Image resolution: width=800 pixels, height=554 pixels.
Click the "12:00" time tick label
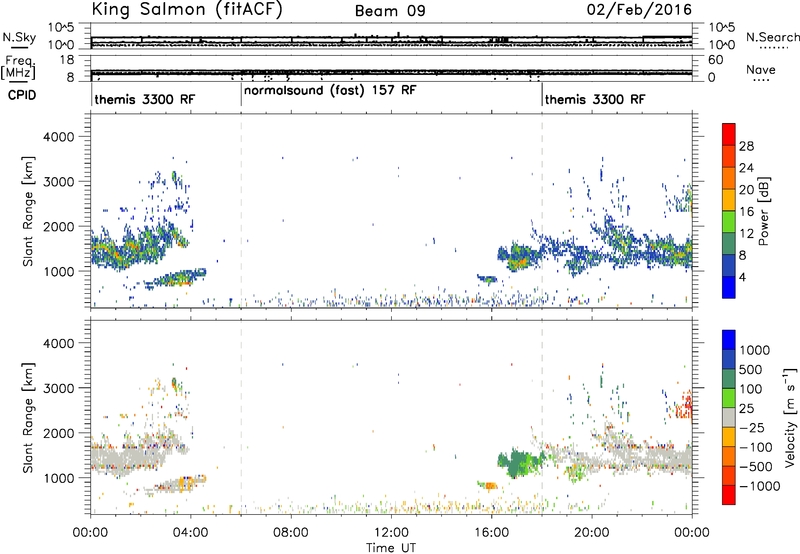point(391,533)
